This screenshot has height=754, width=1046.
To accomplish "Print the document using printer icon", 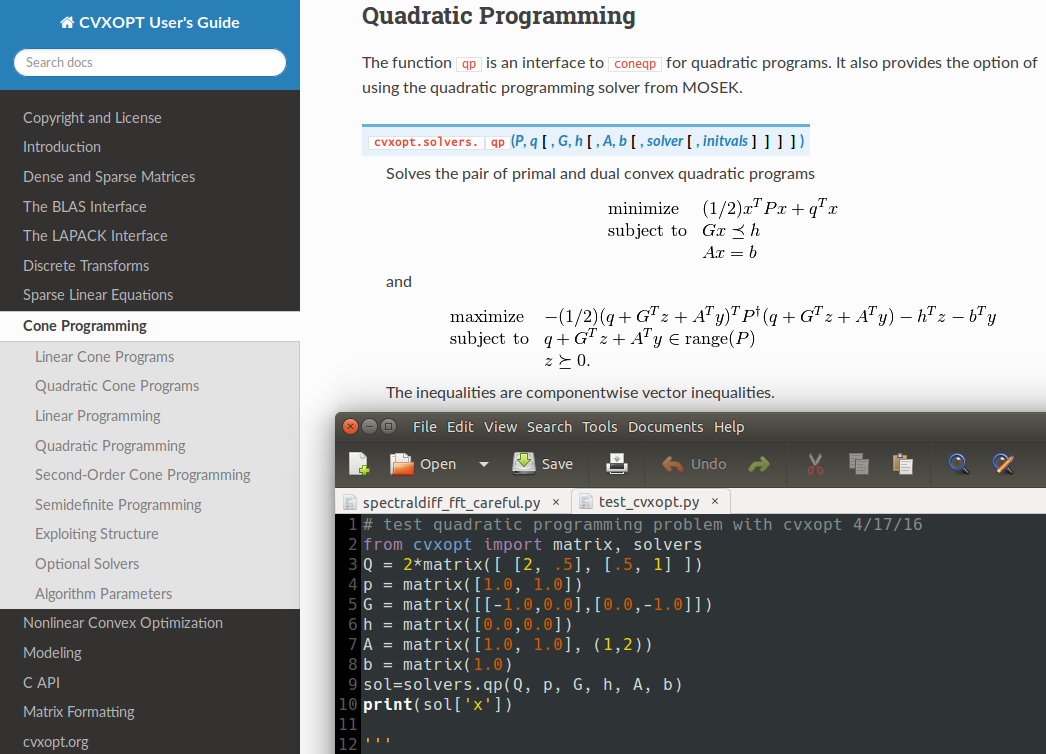I will tap(617, 464).
